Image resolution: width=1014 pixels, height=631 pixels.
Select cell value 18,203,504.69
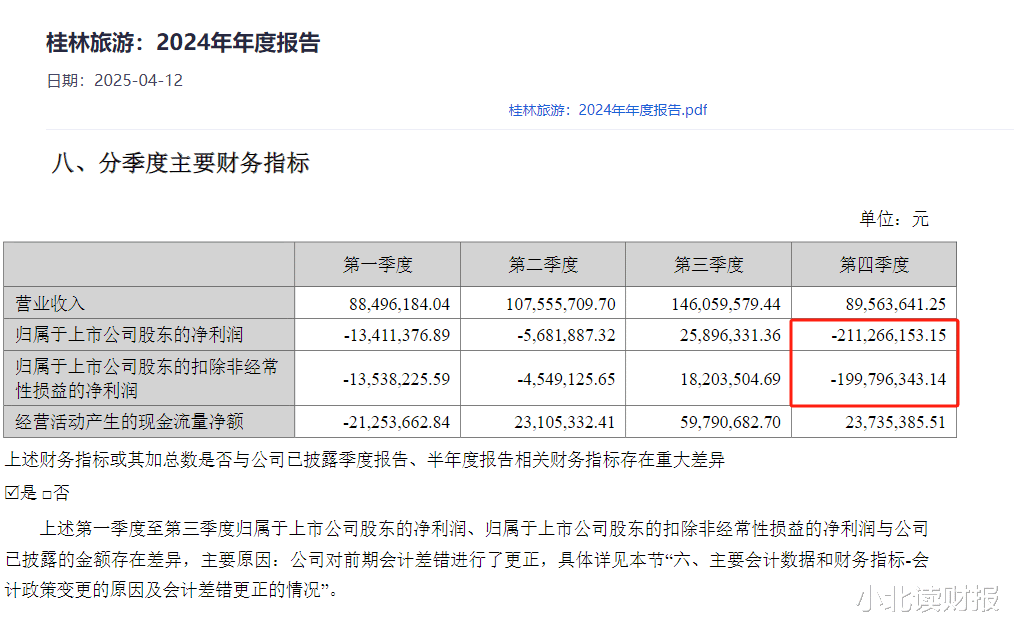[730, 379]
